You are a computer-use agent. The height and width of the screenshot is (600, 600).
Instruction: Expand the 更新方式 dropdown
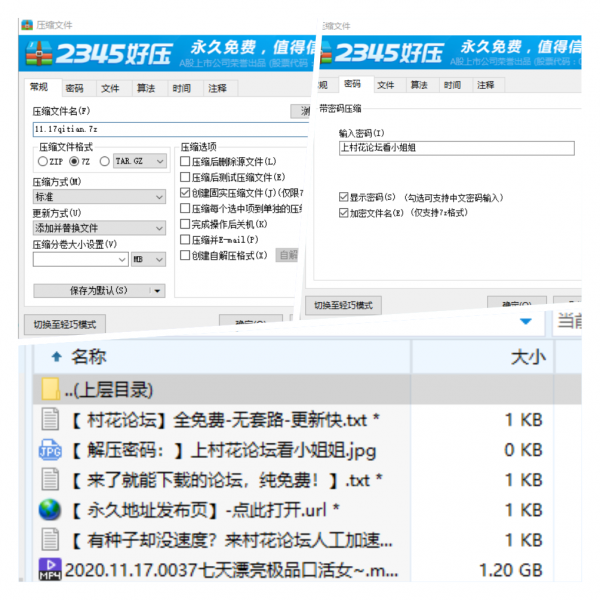coord(99,228)
